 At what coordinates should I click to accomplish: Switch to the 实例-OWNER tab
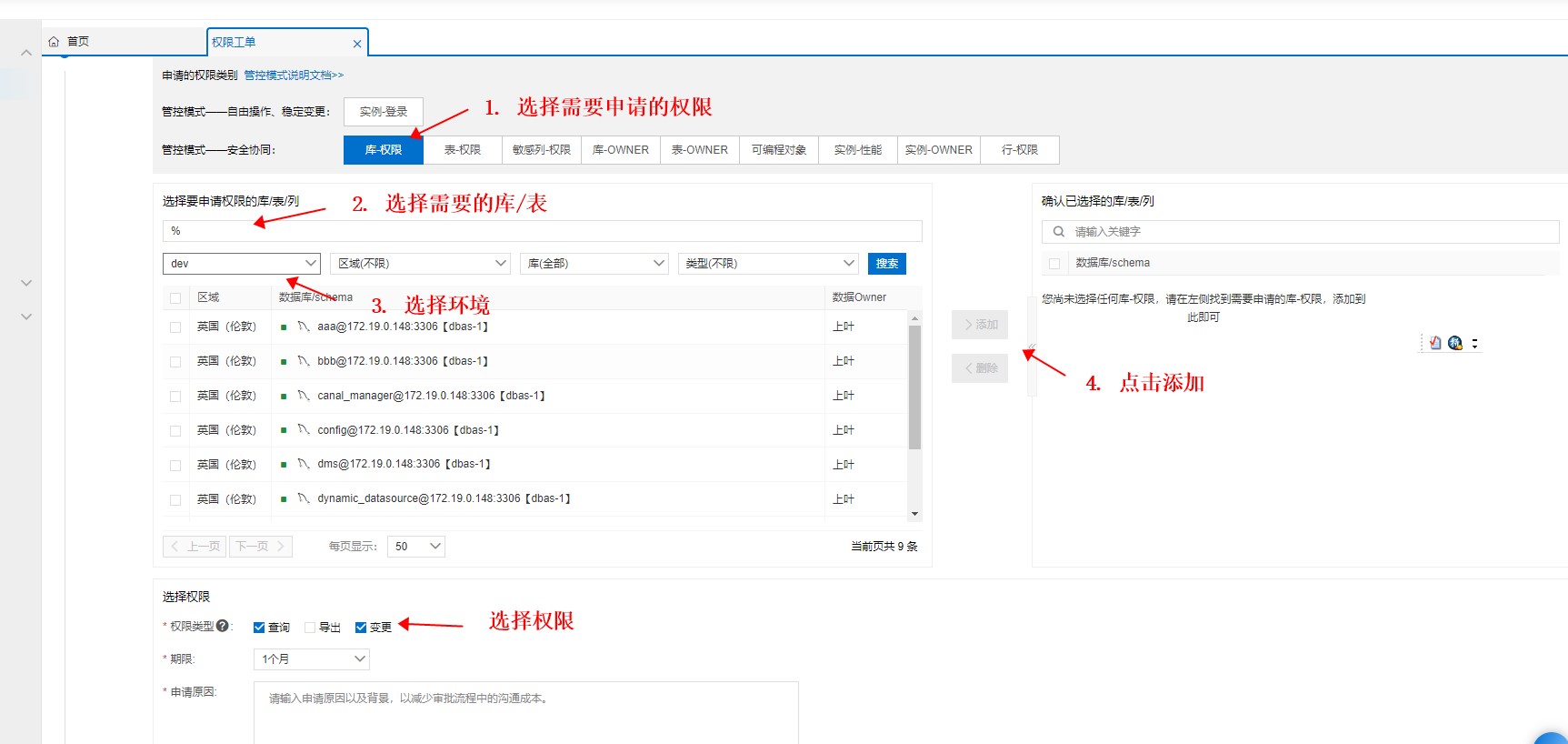point(939,150)
